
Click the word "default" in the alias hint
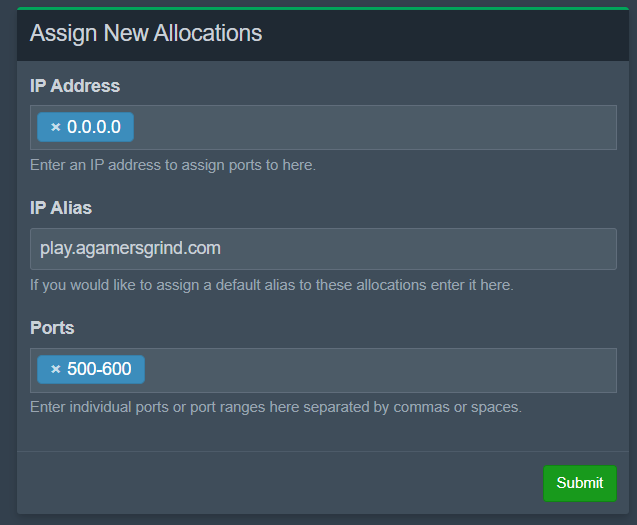[214, 285]
